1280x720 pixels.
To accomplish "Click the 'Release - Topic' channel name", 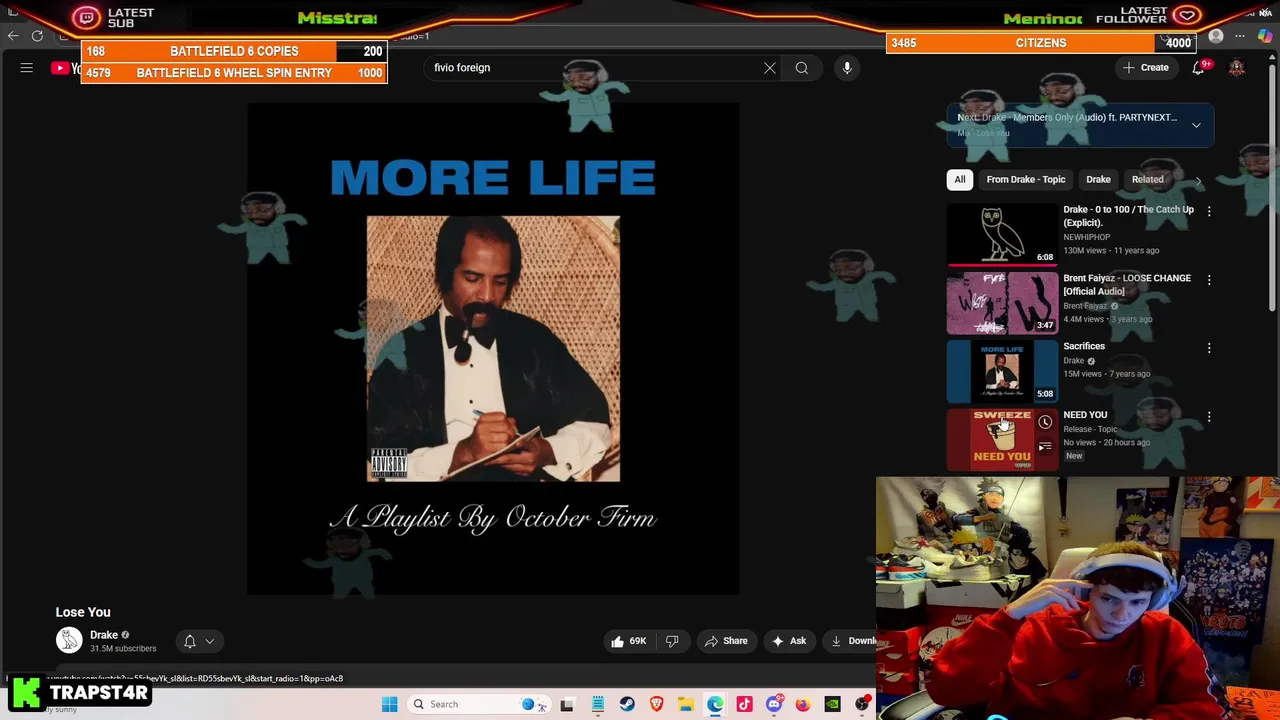I will tap(1090, 429).
